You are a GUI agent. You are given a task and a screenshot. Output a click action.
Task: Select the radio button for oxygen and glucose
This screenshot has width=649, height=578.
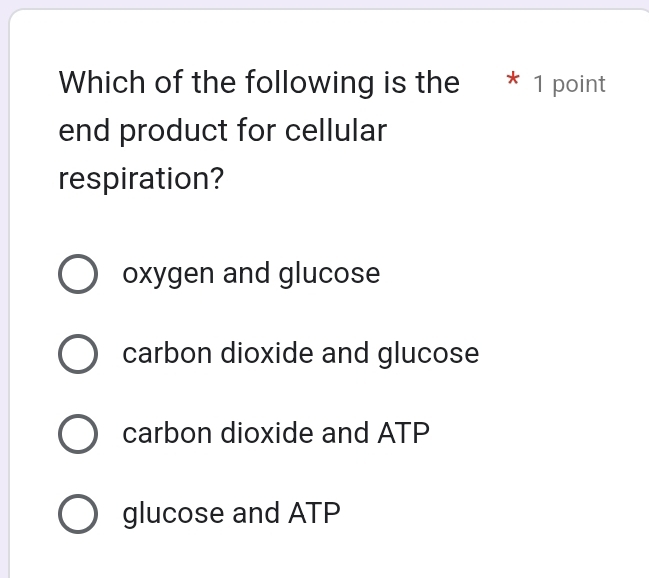[78, 275]
